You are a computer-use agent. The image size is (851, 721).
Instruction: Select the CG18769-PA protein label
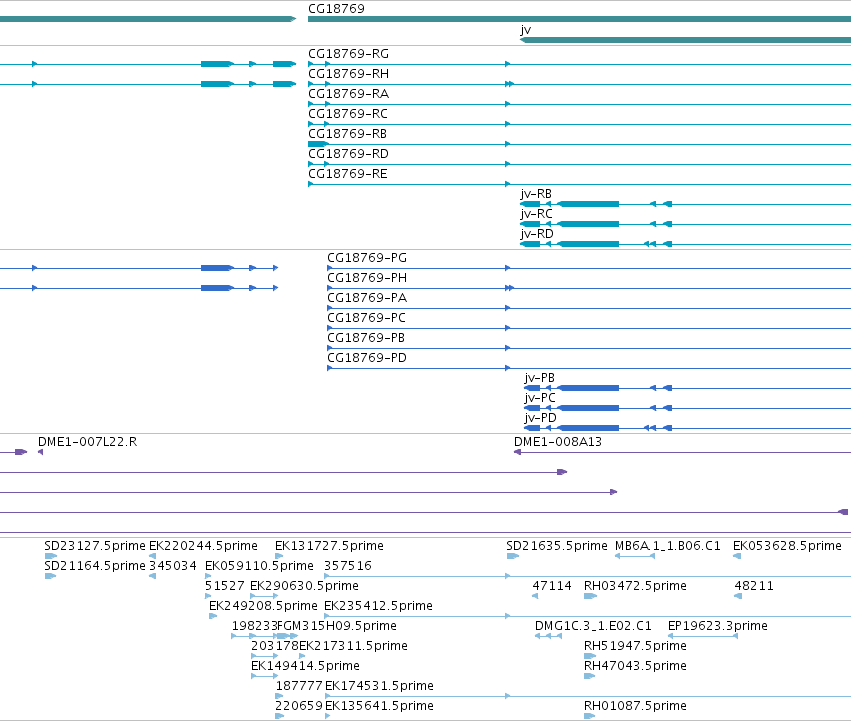pos(367,298)
